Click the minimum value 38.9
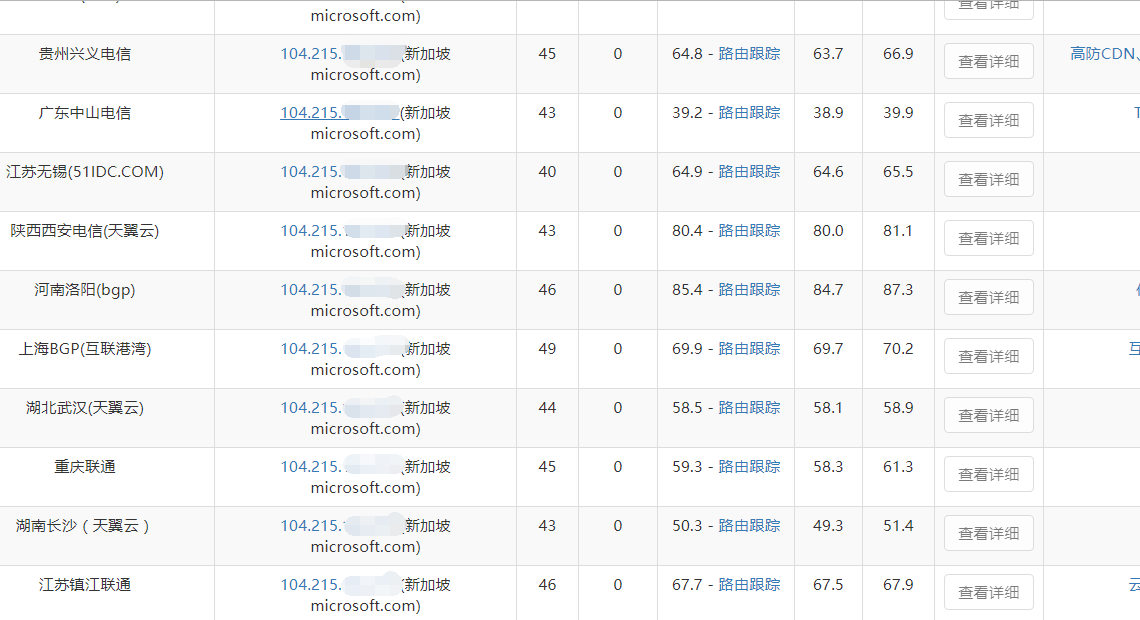This screenshot has width=1140, height=620. 828,113
